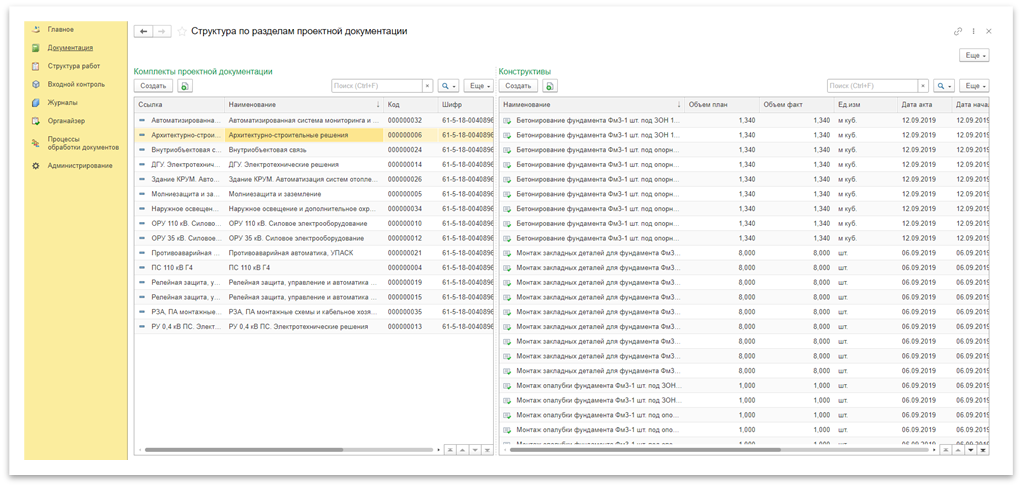Go to Входной контроль in sidebar
Viewport: 1022px width, 487px height.
(x=75, y=84)
